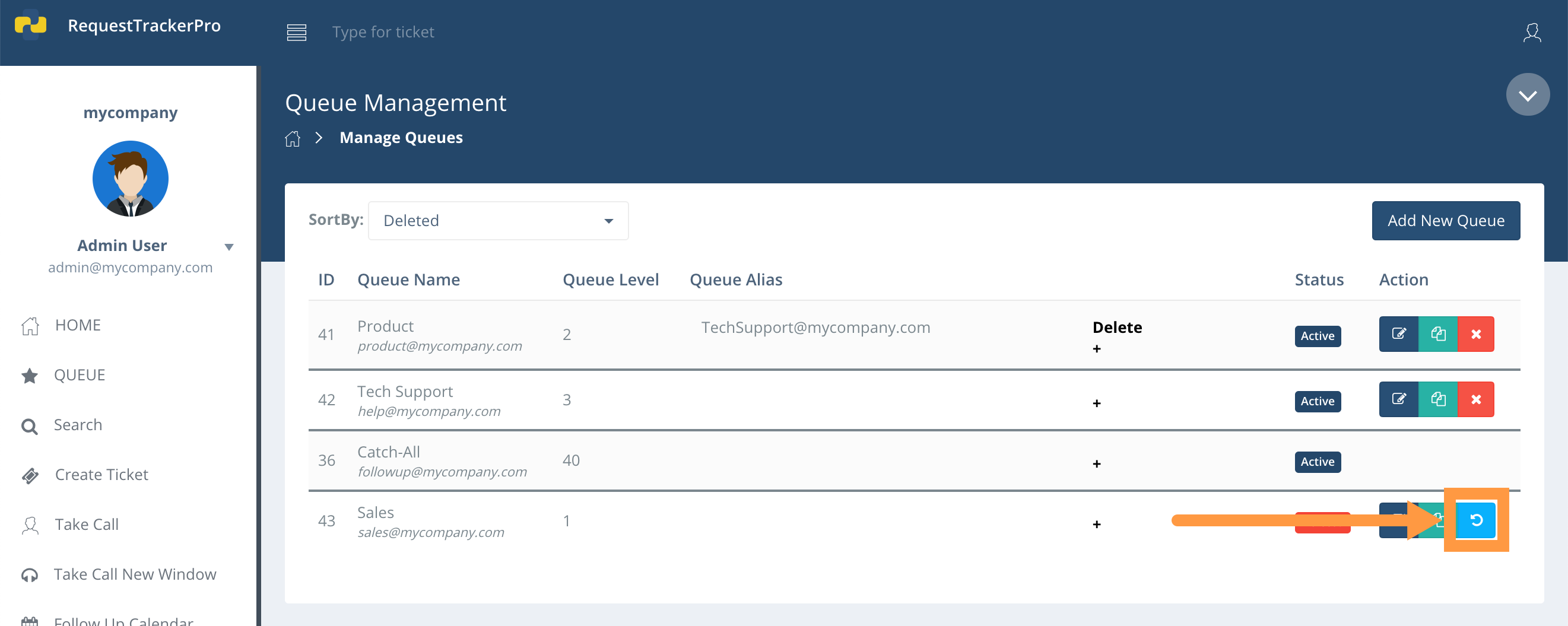Edit the Product queue

(x=1399, y=334)
